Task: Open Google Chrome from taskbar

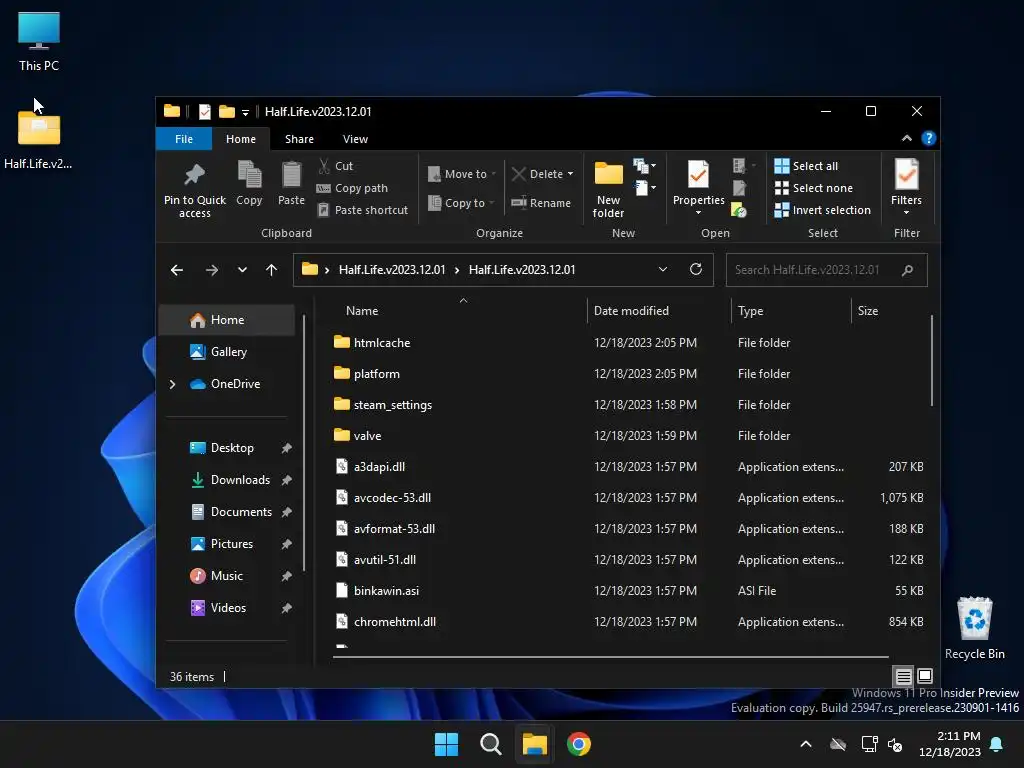Action: (x=579, y=744)
